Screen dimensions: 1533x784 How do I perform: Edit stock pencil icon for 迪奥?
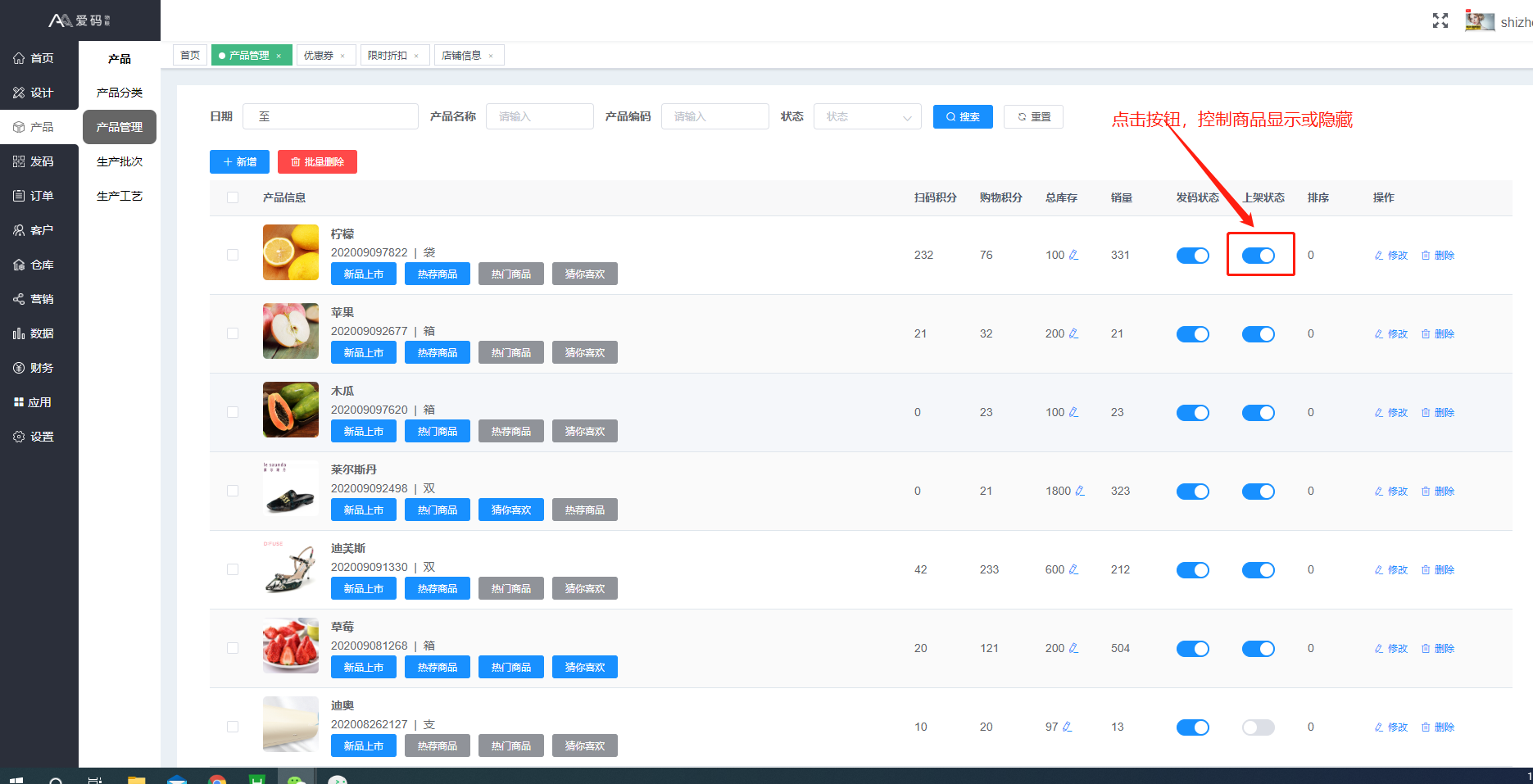point(1067,727)
